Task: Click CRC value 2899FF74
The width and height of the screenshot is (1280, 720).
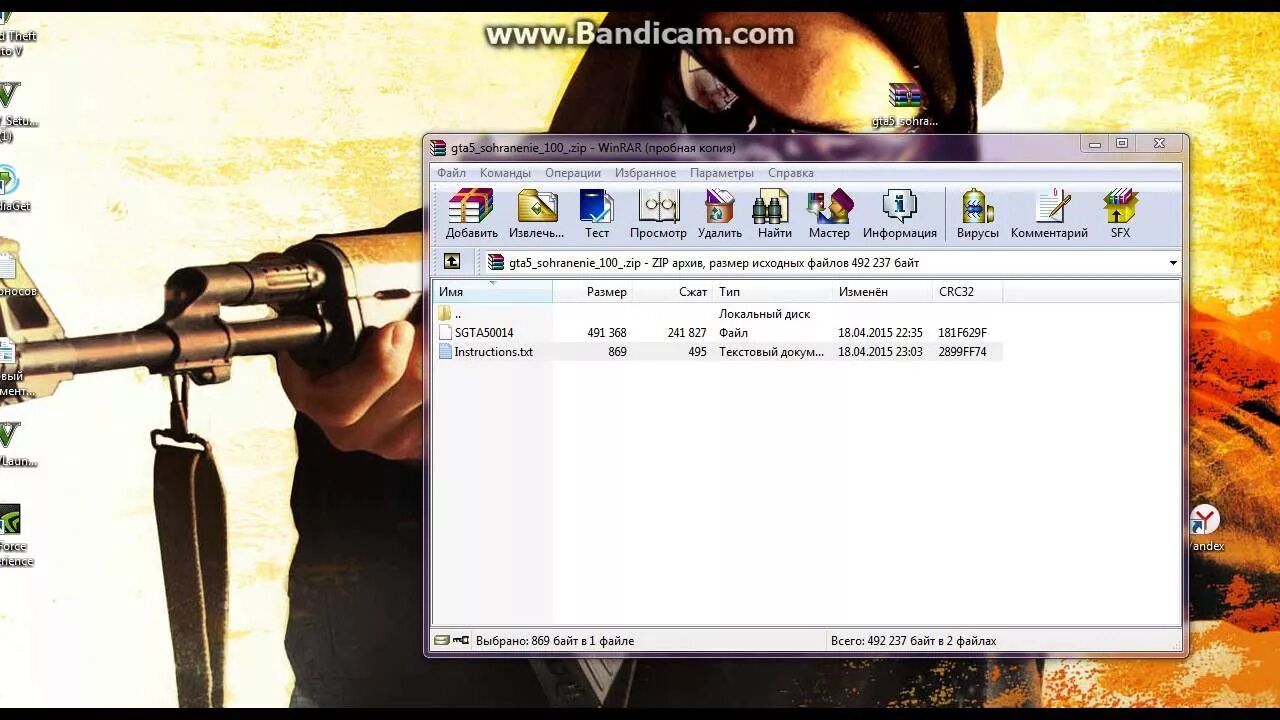Action: pyautogui.click(x=962, y=352)
